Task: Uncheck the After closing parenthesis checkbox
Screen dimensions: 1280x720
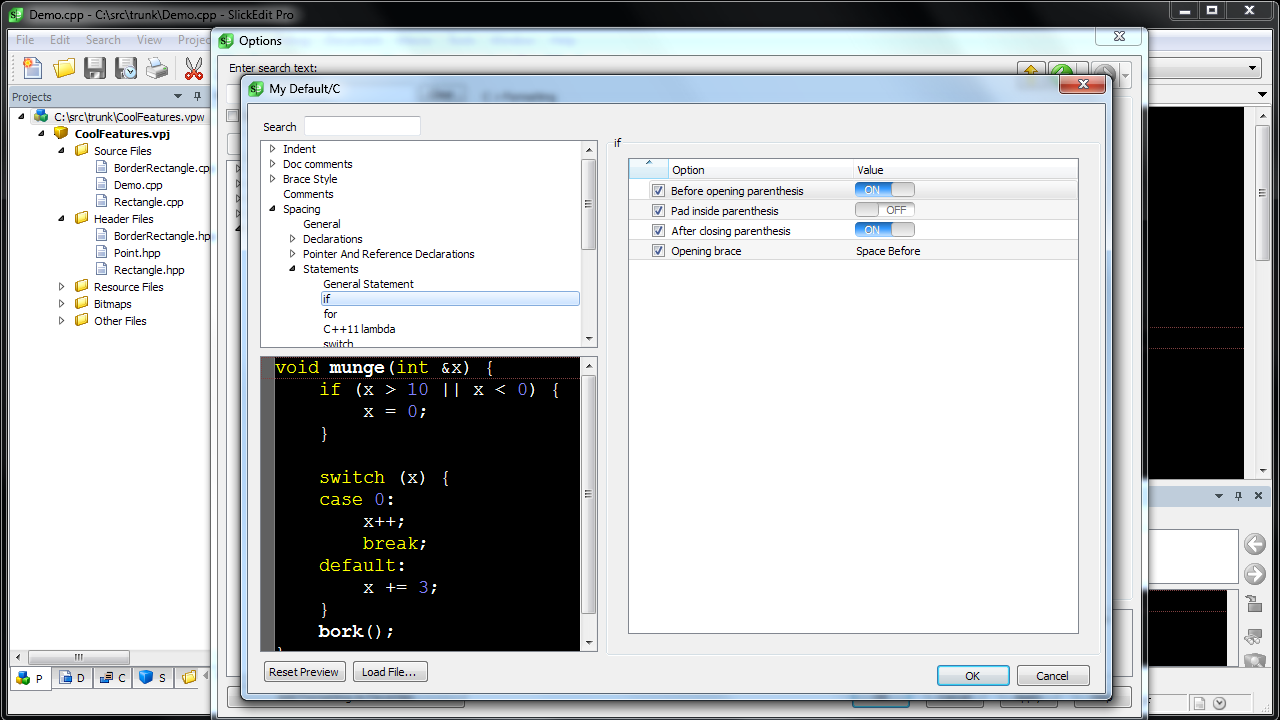Action: pyautogui.click(x=658, y=231)
